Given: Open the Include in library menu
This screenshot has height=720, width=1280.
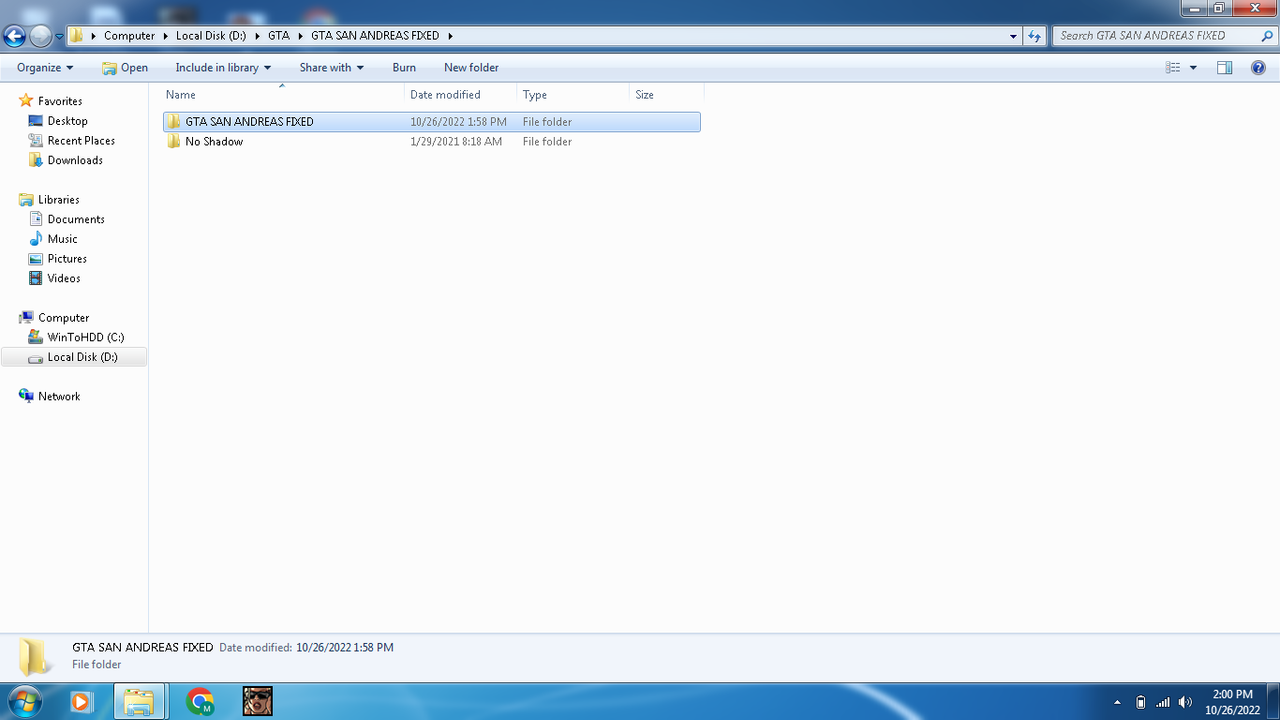Looking at the screenshot, I should click(x=223, y=68).
